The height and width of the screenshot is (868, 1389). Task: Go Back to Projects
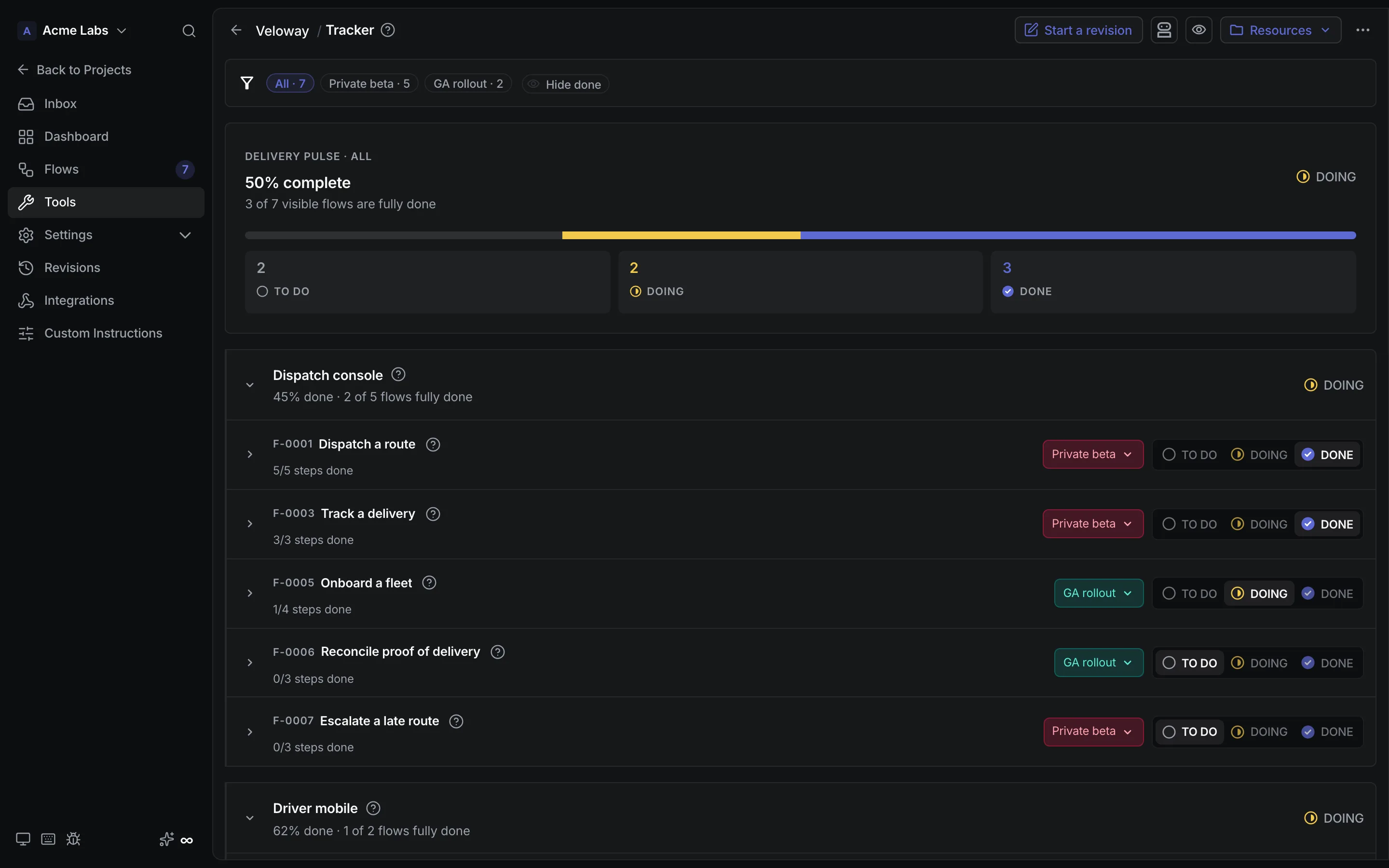75,70
